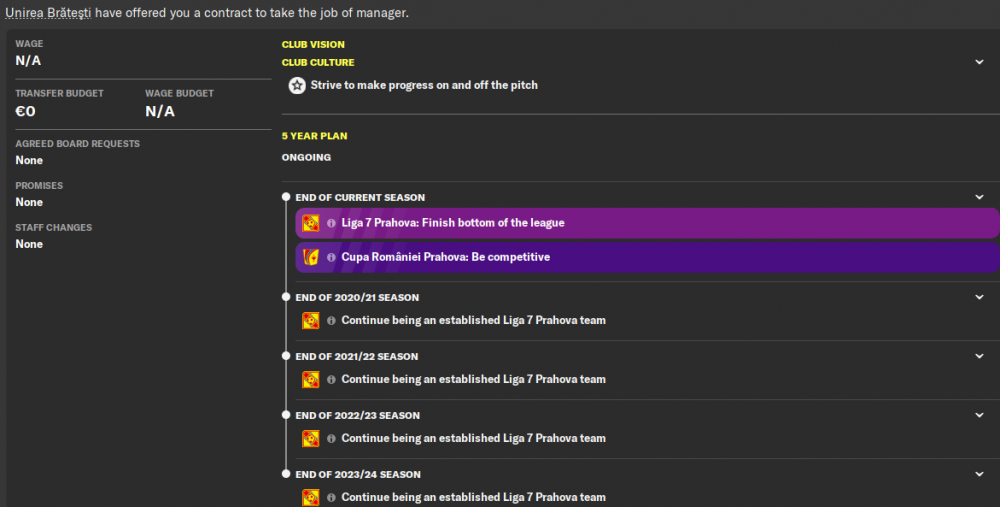Click None under Promises
Screen dimensions: 1000x507
coord(29,202)
